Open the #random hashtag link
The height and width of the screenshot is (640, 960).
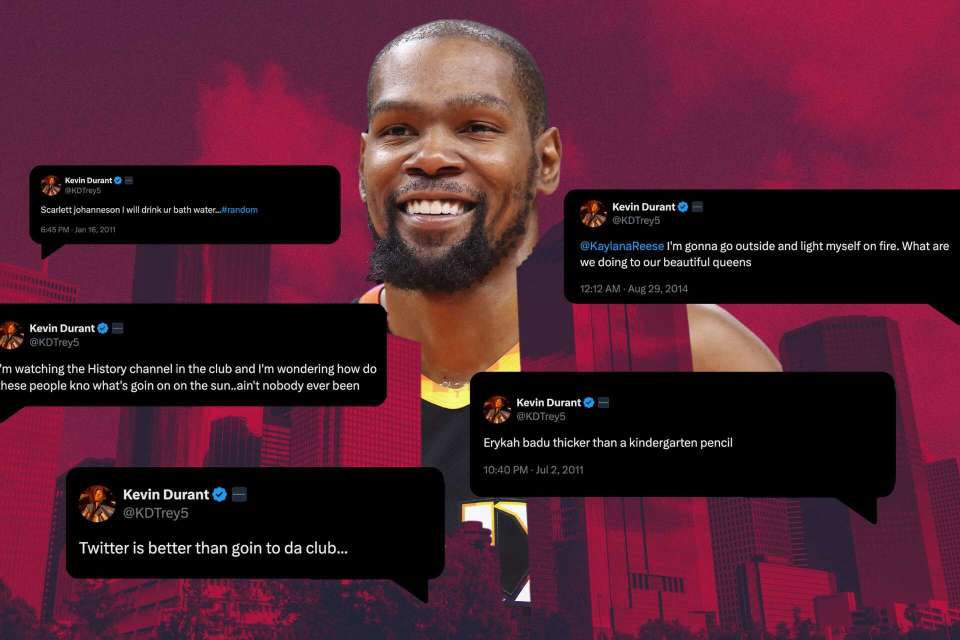(239, 209)
